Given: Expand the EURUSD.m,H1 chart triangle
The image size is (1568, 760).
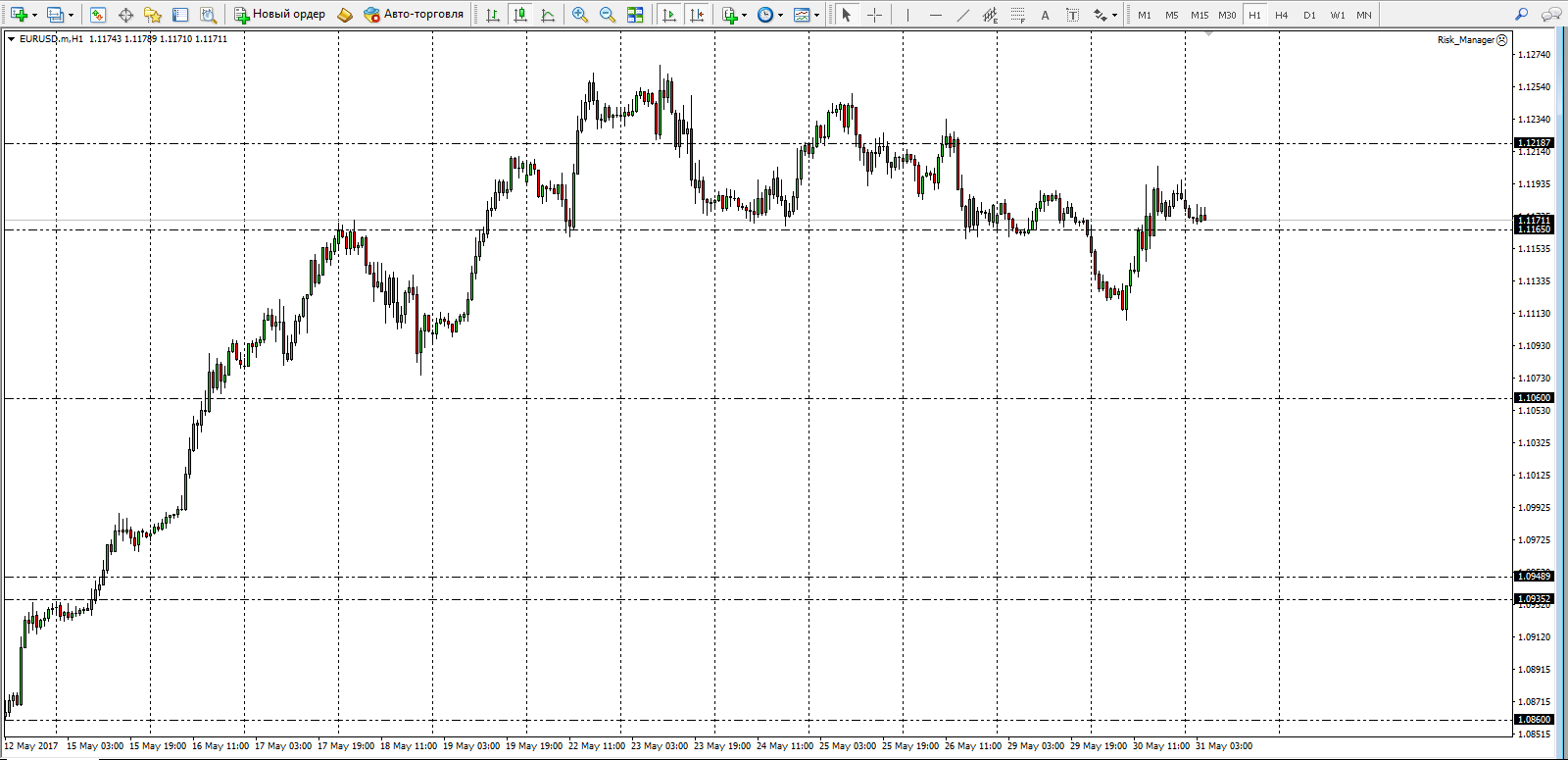Looking at the screenshot, I should click(11, 39).
